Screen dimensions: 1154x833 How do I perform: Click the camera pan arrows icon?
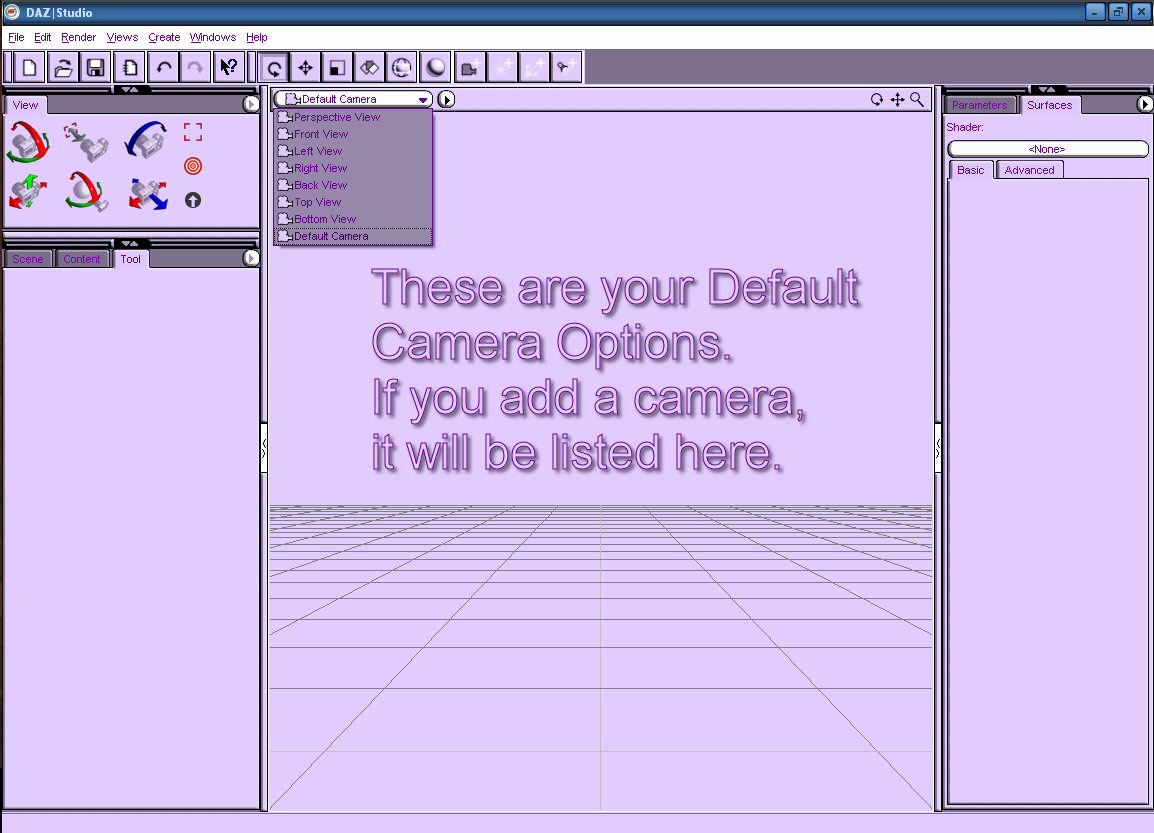click(x=28, y=191)
